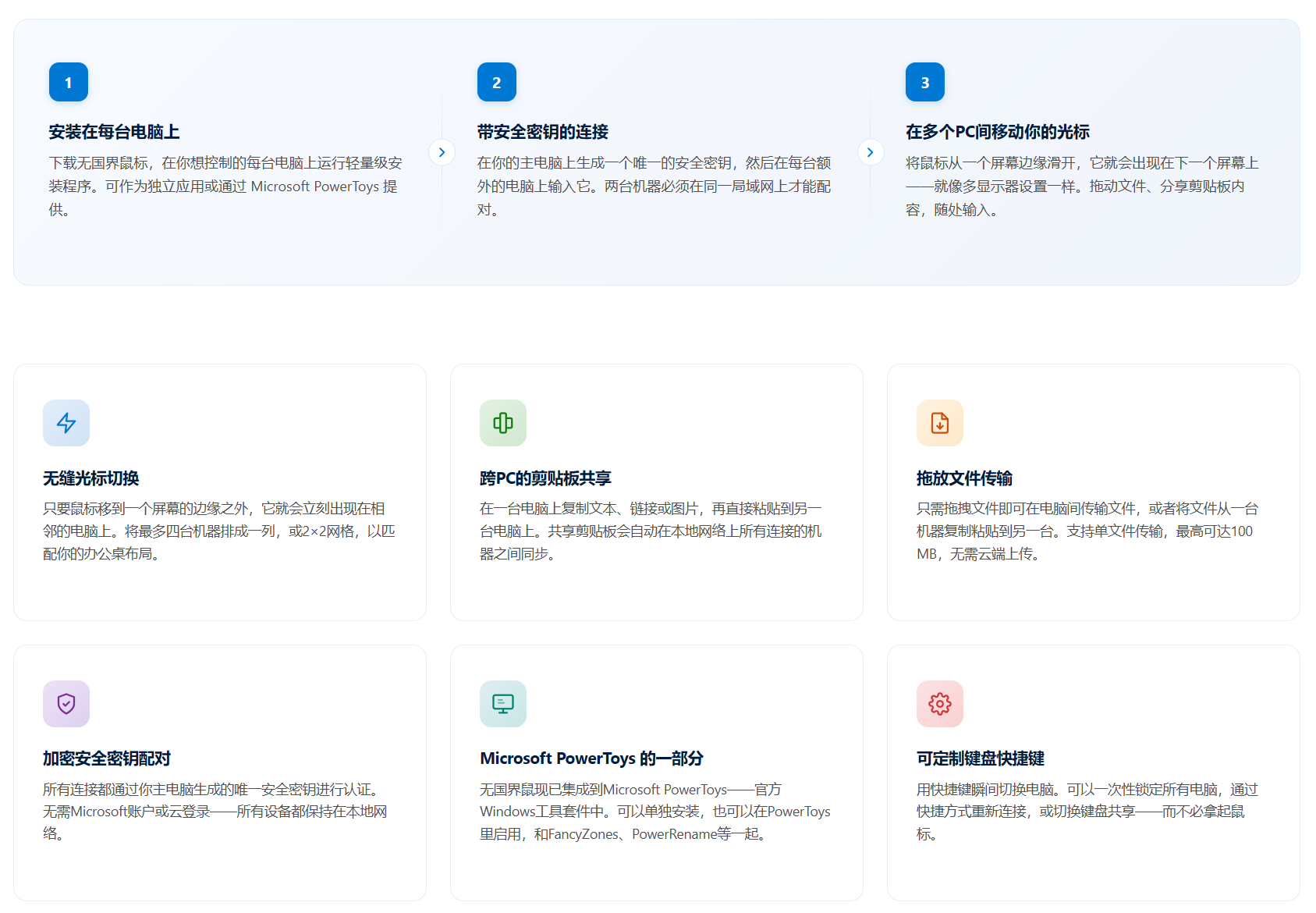Open the 可定制键盘快捷键 feature title
This screenshot has height=913, width=1316.
(x=981, y=758)
